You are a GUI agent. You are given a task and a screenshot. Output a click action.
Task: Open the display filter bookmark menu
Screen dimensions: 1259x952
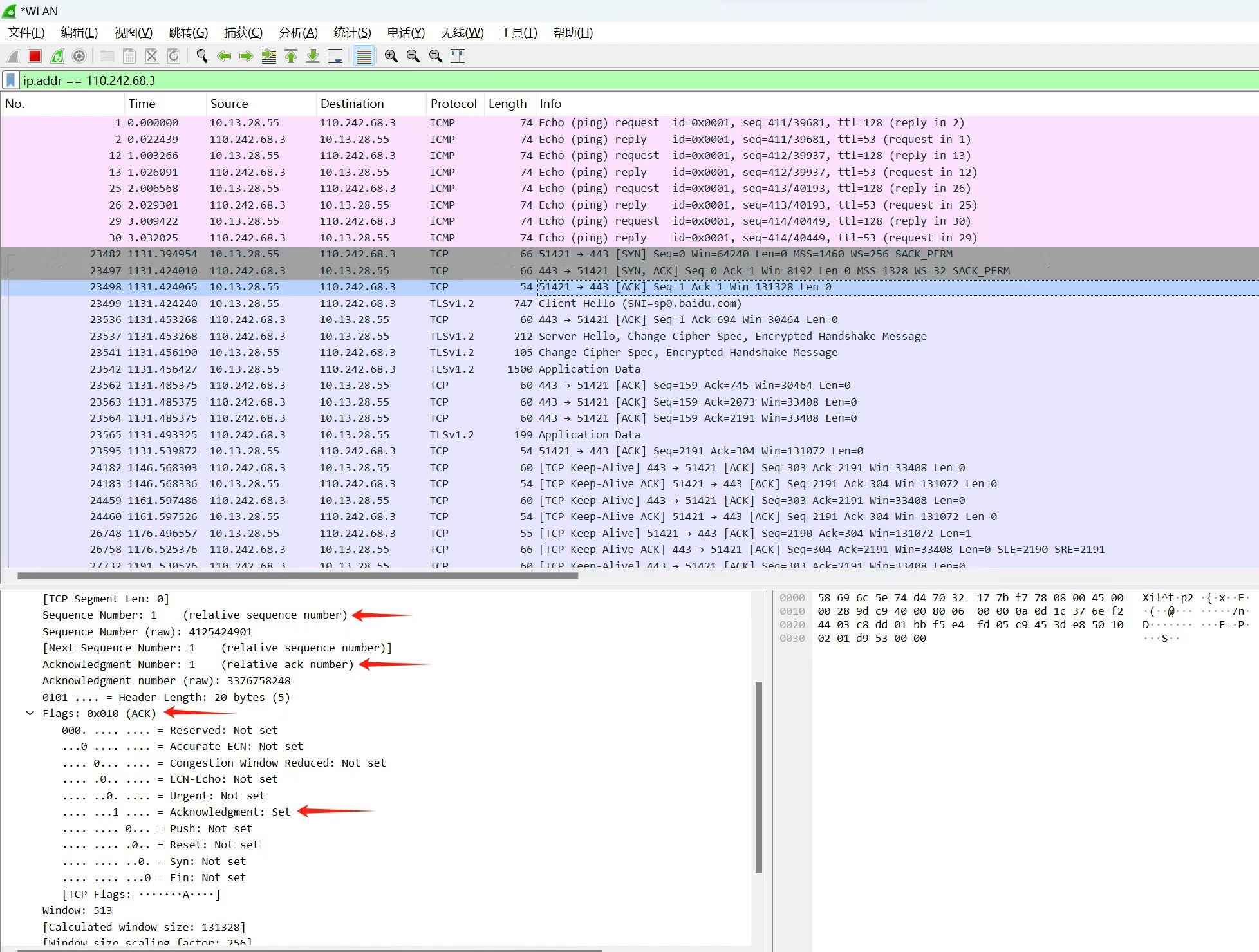pos(11,80)
